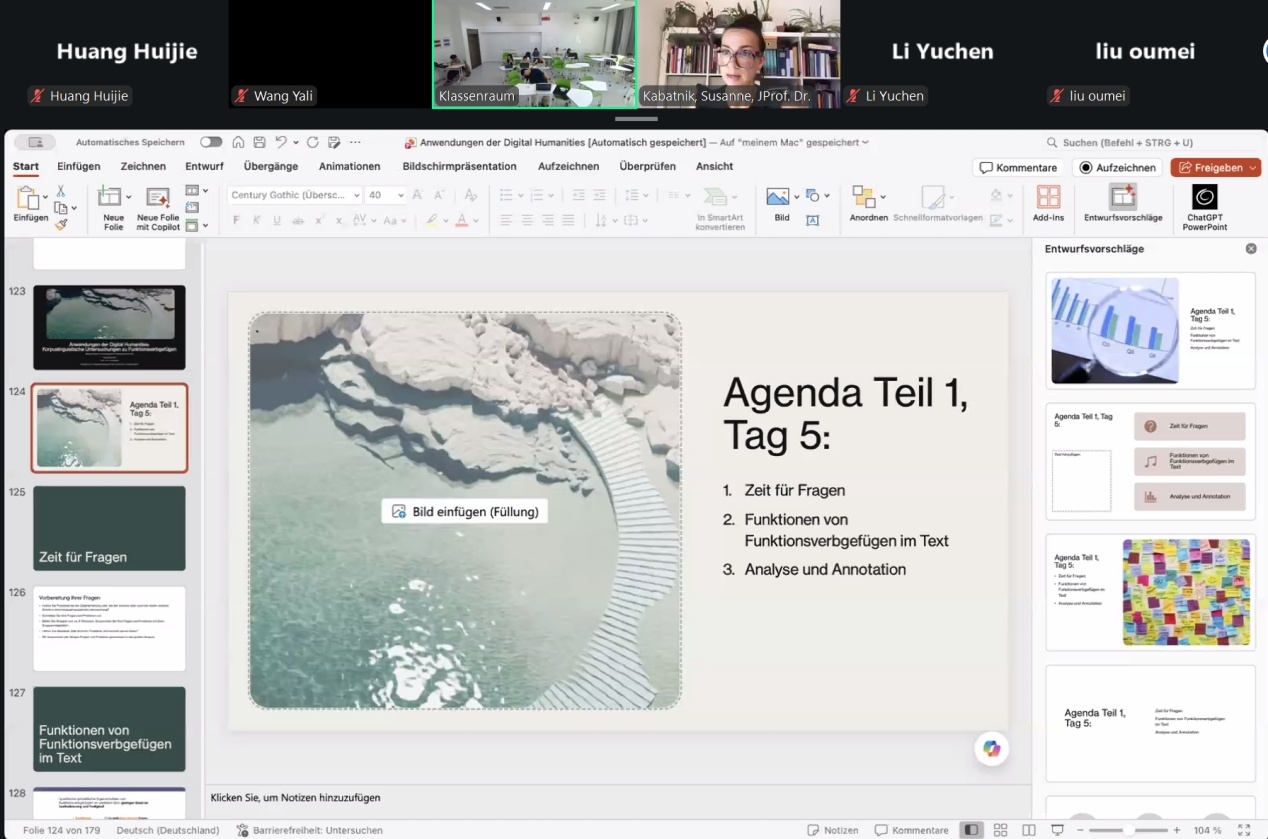This screenshot has width=1268, height=839.
Task: Open the font color picker
Action: [x=461, y=220]
